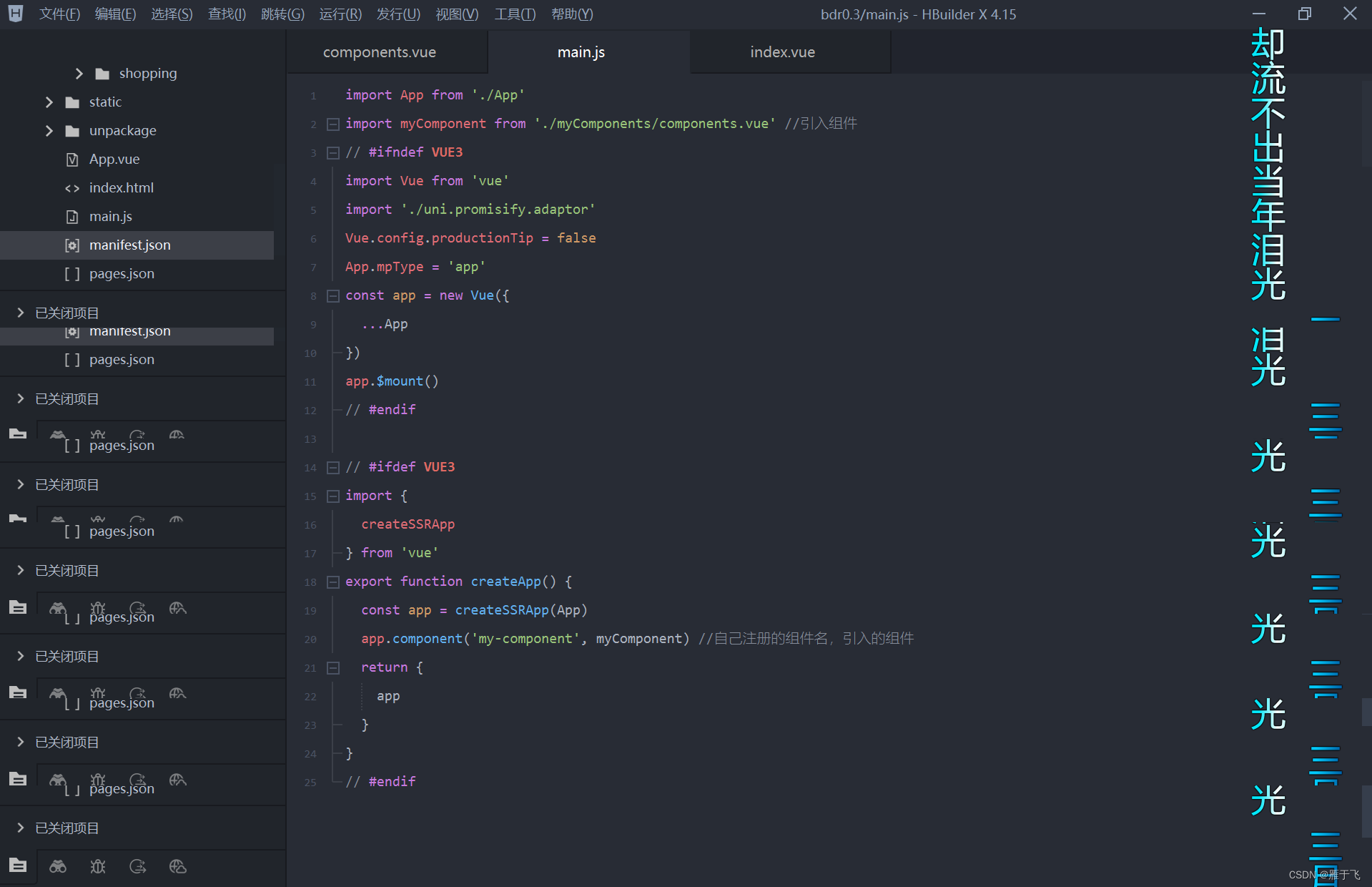Click line number 25 in the gutter
The image size is (1372, 887).
click(310, 783)
